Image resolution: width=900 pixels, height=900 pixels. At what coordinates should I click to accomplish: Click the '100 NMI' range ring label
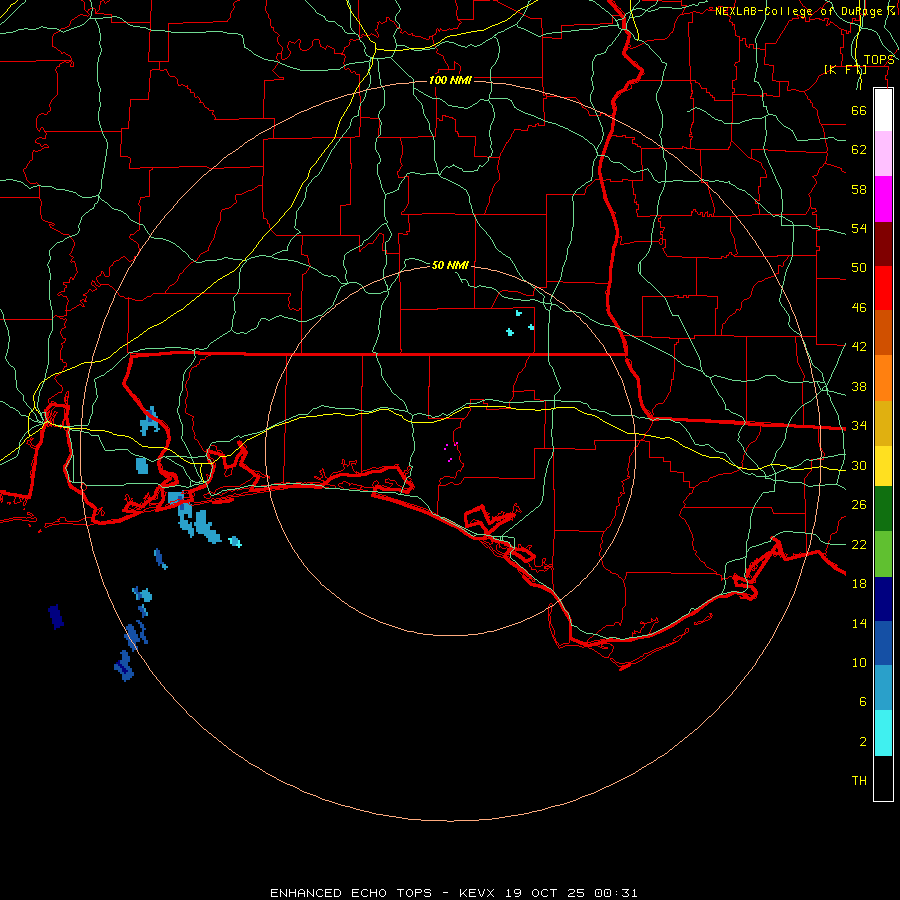click(x=450, y=80)
